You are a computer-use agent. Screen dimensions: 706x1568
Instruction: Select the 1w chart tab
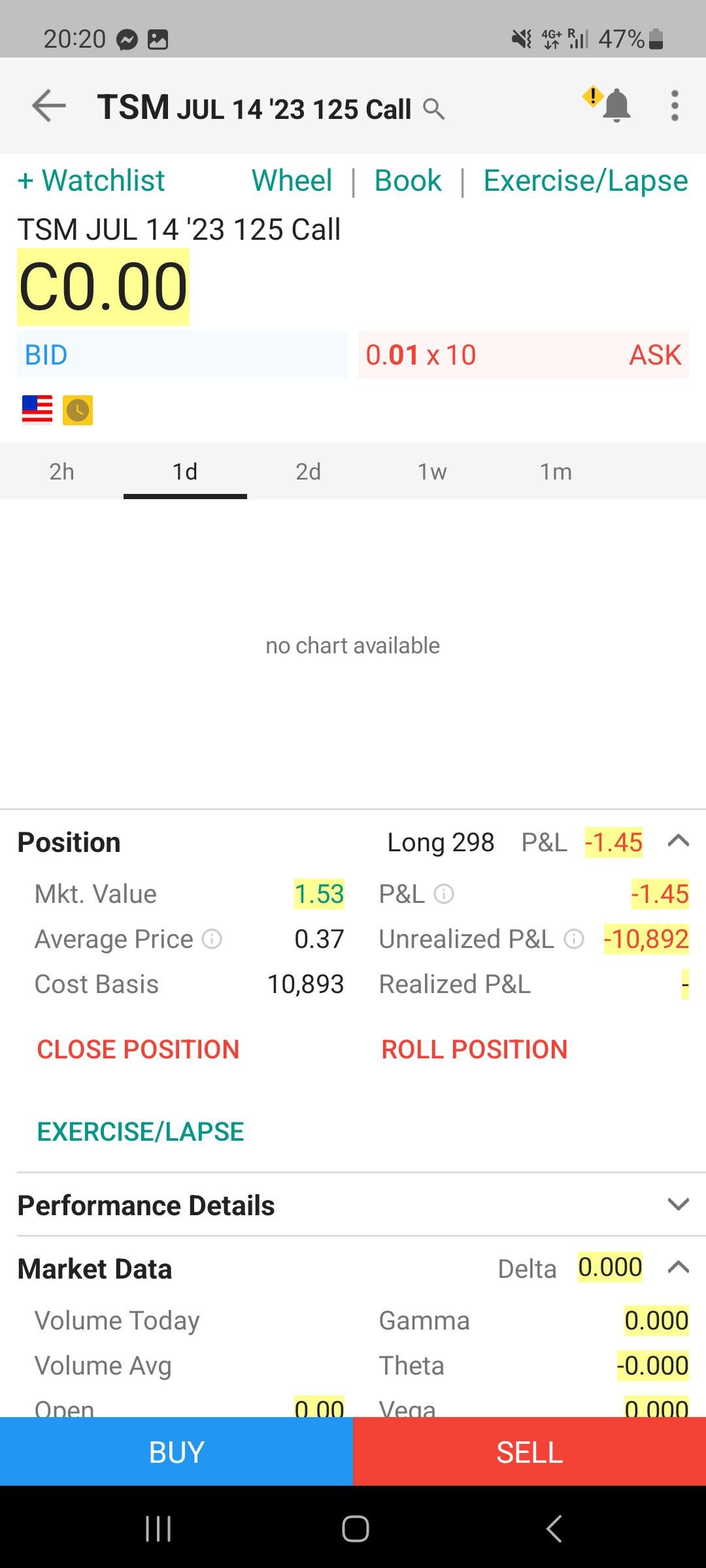tap(432, 471)
